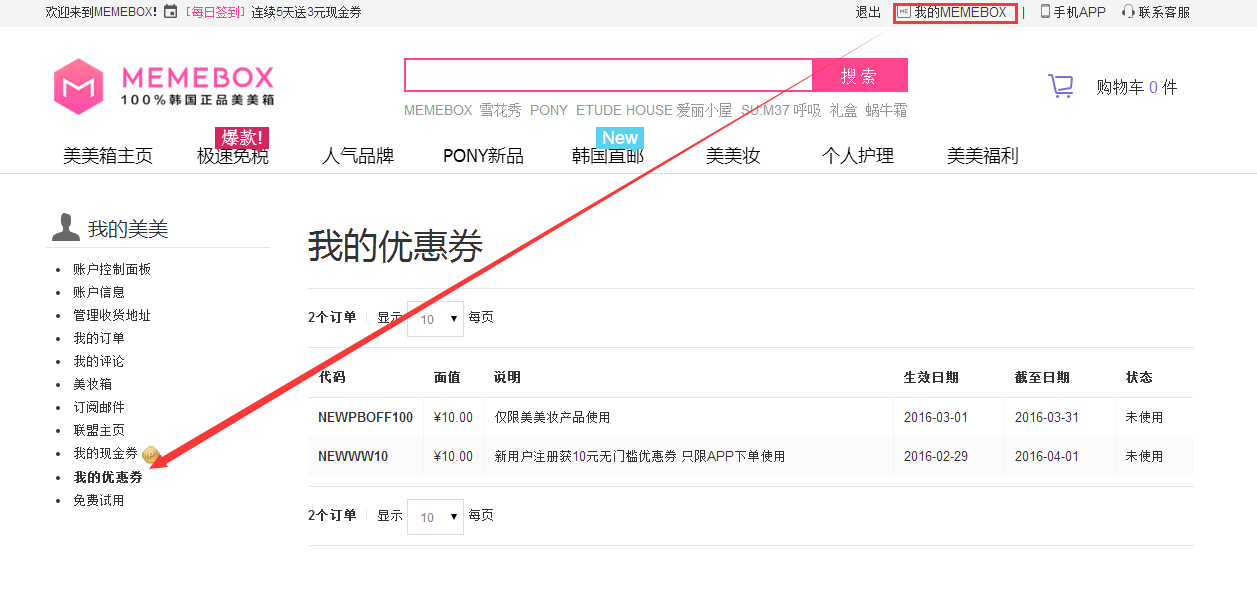1257x597 pixels.
Task: Click the 说明 column header
Action: click(507, 377)
